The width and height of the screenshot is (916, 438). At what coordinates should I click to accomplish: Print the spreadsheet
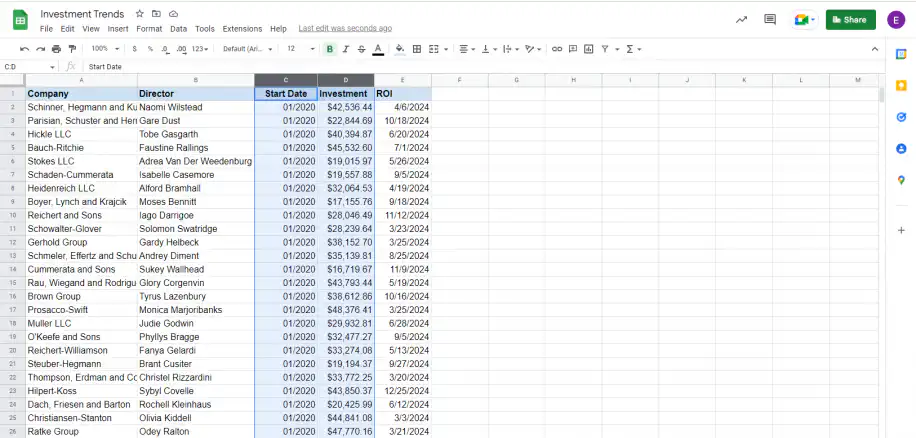coord(56,49)
